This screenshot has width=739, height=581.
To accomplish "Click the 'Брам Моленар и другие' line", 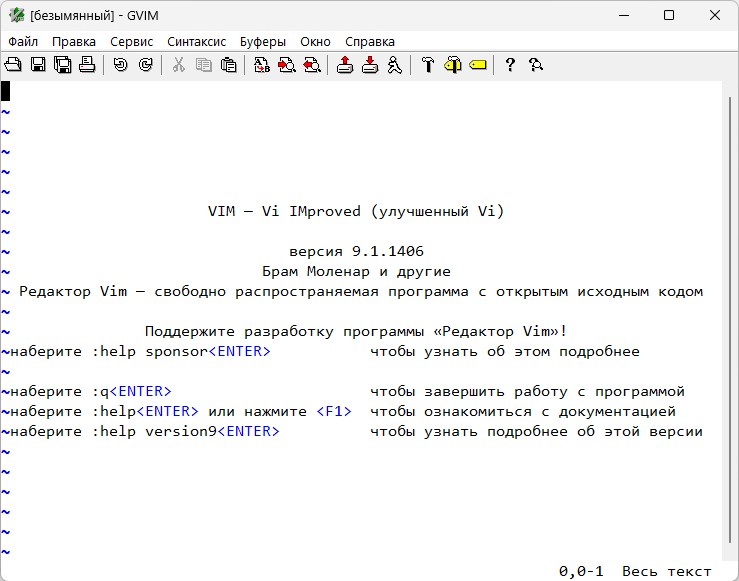I will coord(356,271).
